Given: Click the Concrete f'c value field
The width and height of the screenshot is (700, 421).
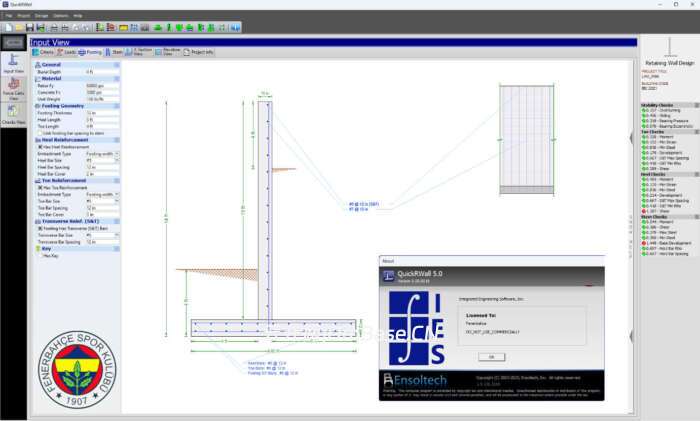Looking at the screenshot, I should tap(102, 92).
